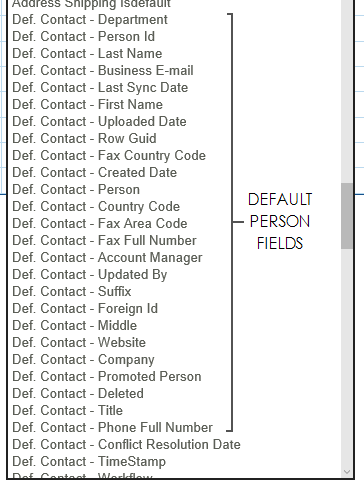
Task: Select Def. Contact - Account Manager
Action: pyautogui.click(x=107, y=257)
